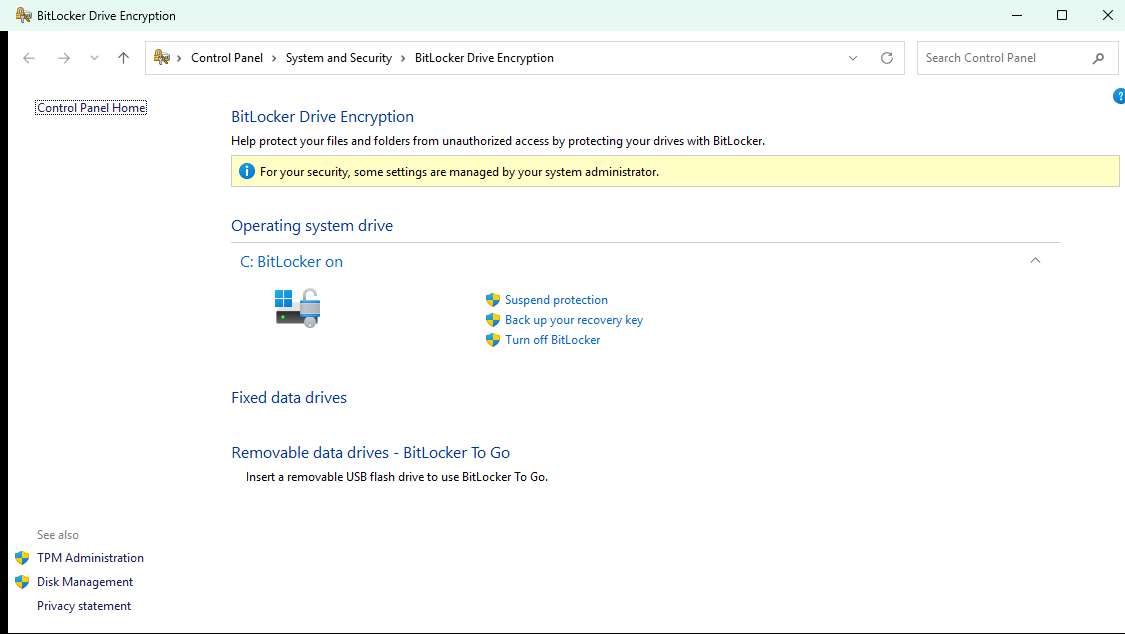Screen dimensions: 1125x634
Task: Click Removable data drives - BitLocker To Go heading
Action: pos(370,453)
